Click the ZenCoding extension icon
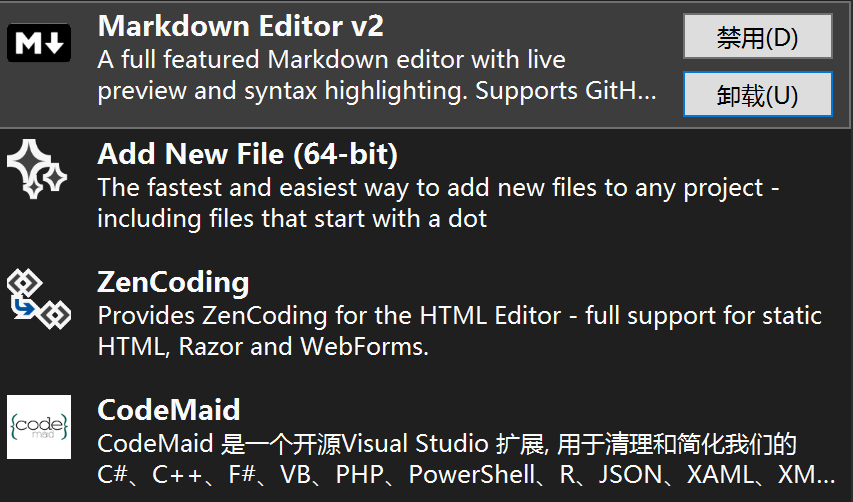 click(x=39, y=298)
